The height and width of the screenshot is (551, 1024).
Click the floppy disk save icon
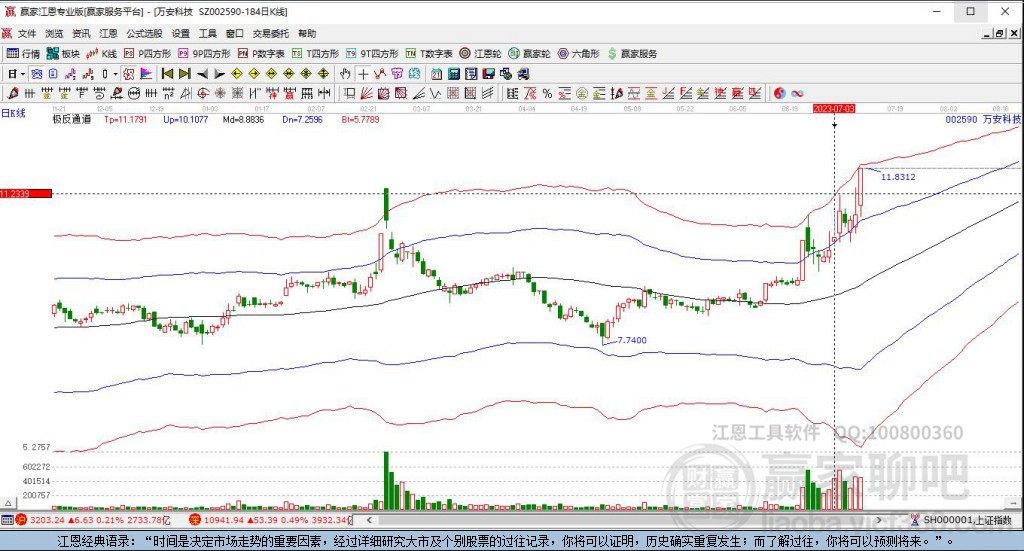(x=488, y=74)
